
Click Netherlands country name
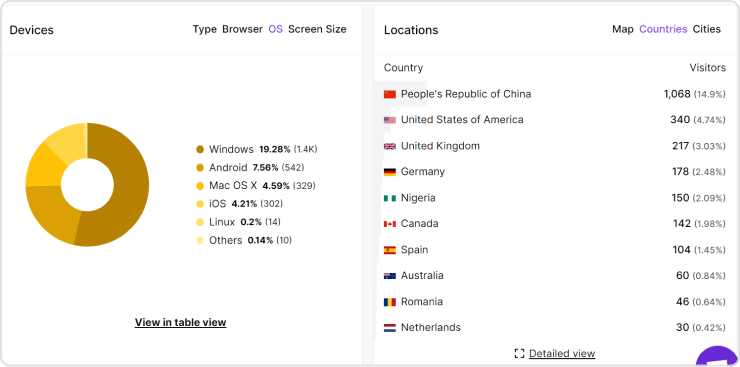point(431,327)
